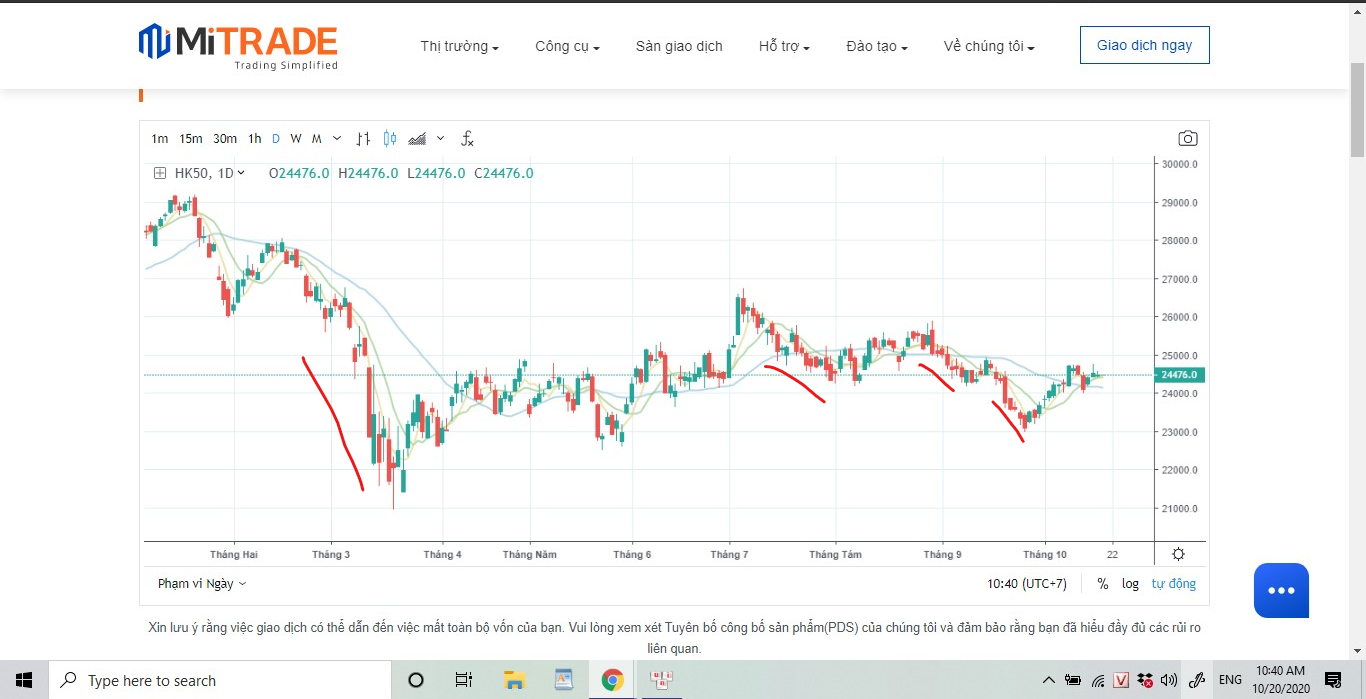This screenshot has width=1366, height=699.
Task: Toggle the percent scale mode
Action: 1102,584
